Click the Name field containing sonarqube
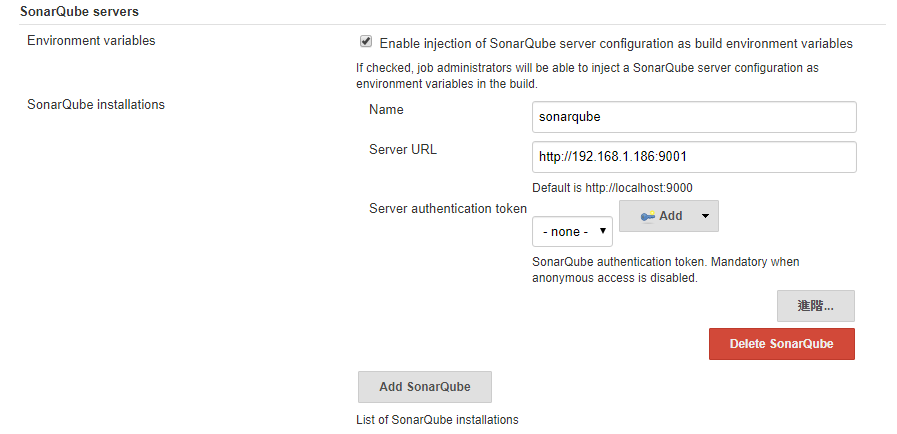This screenshot has width=897, height=434. (694, 117)
